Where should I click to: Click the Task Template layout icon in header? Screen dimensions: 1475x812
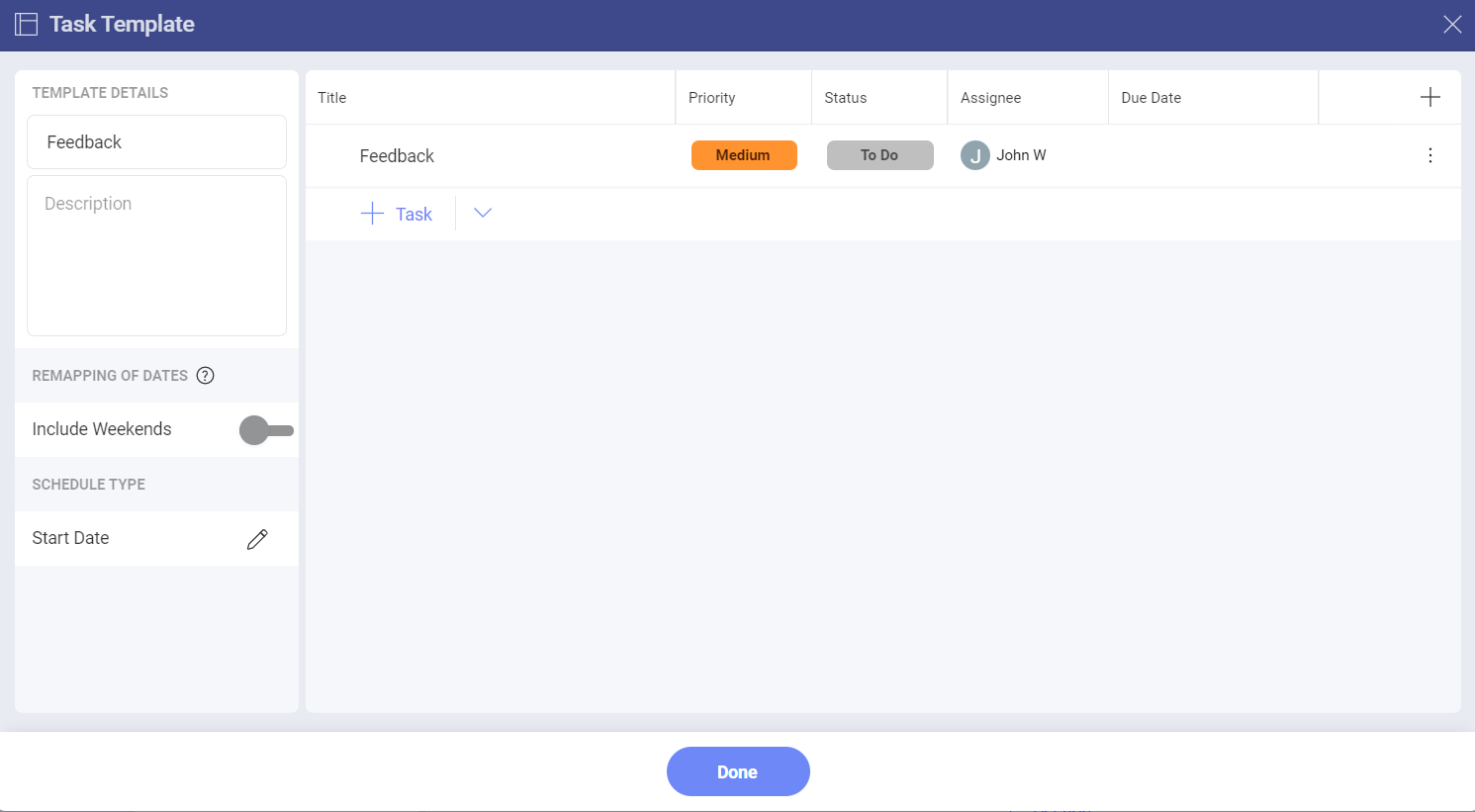(x=27, y=25)
